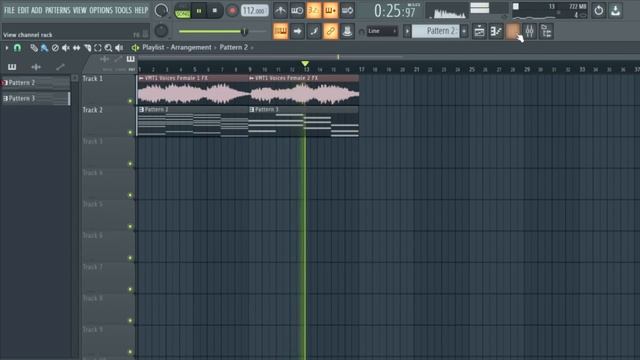Open the Pattern 2 selector in toolbar
Viewport: 640px width, 360px height.
(435, 31)
